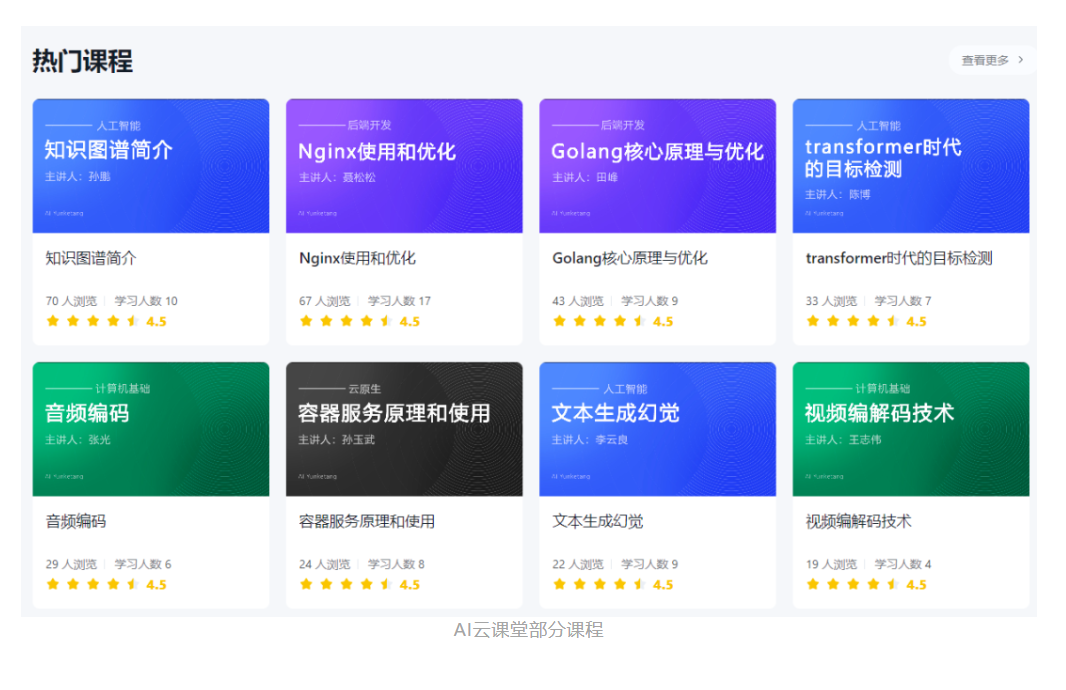Open the transformer时代的目标检测 course banner

[x=910, y=166]
